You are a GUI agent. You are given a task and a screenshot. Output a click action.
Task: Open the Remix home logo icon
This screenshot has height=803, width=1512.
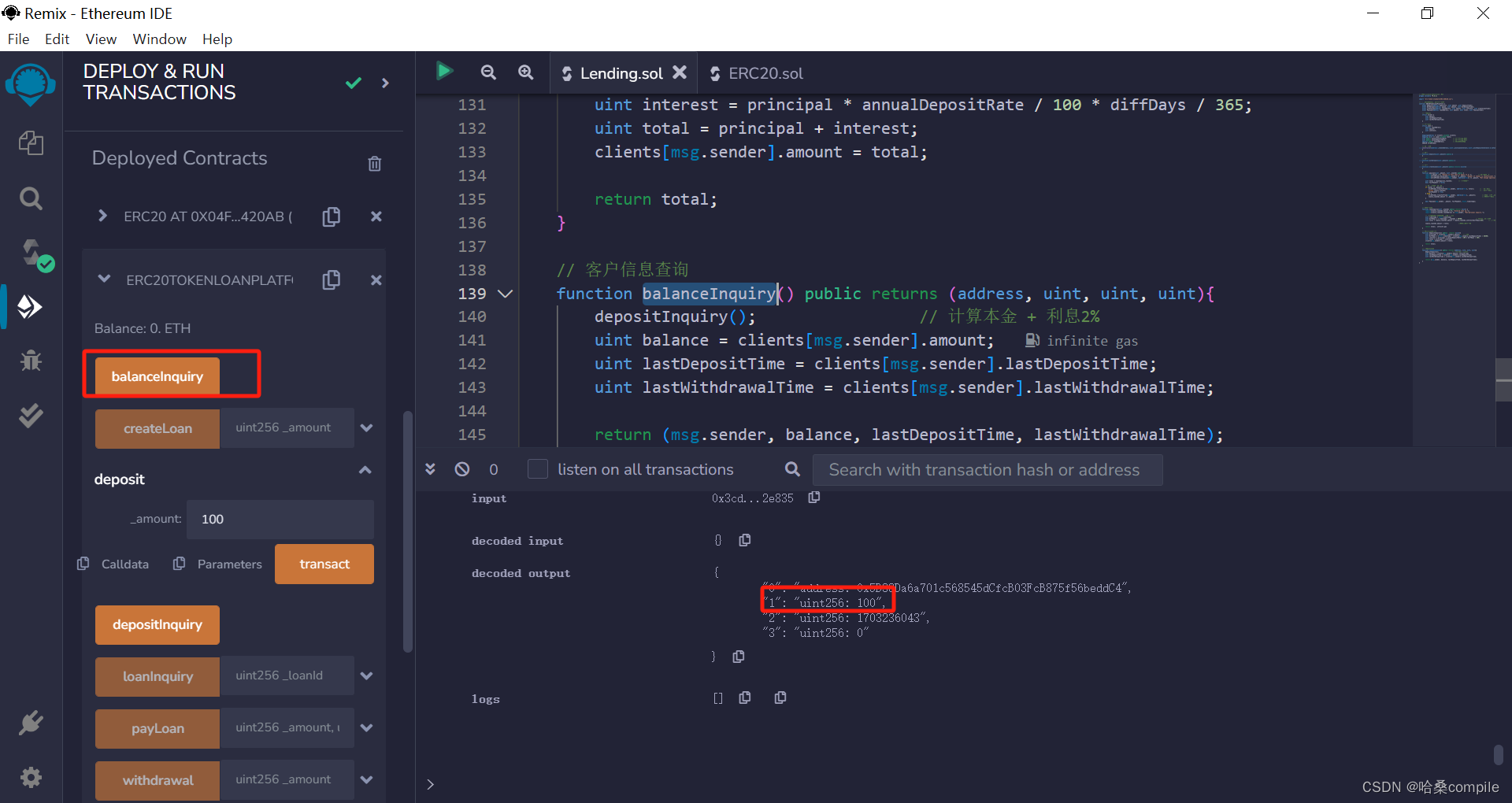click(x=30, y=84)
